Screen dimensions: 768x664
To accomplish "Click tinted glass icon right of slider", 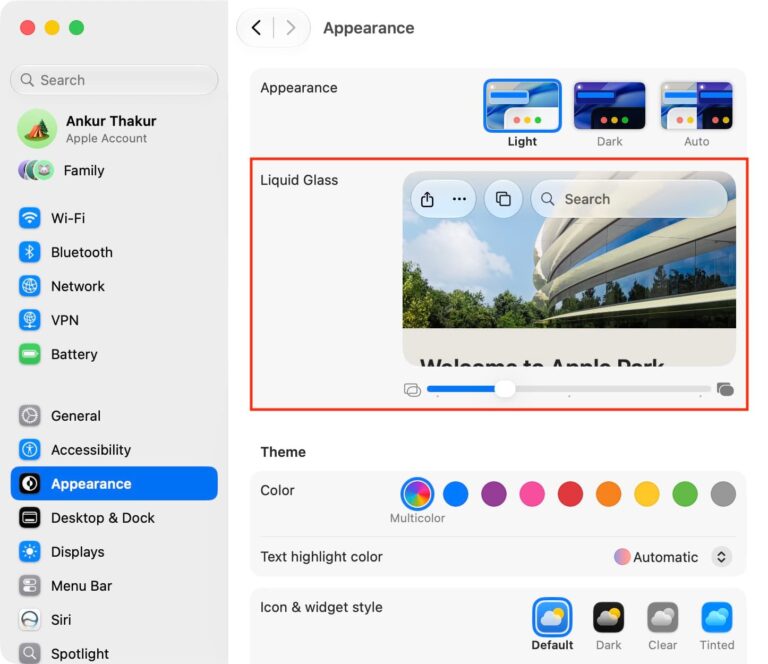I will click(725, 389).
